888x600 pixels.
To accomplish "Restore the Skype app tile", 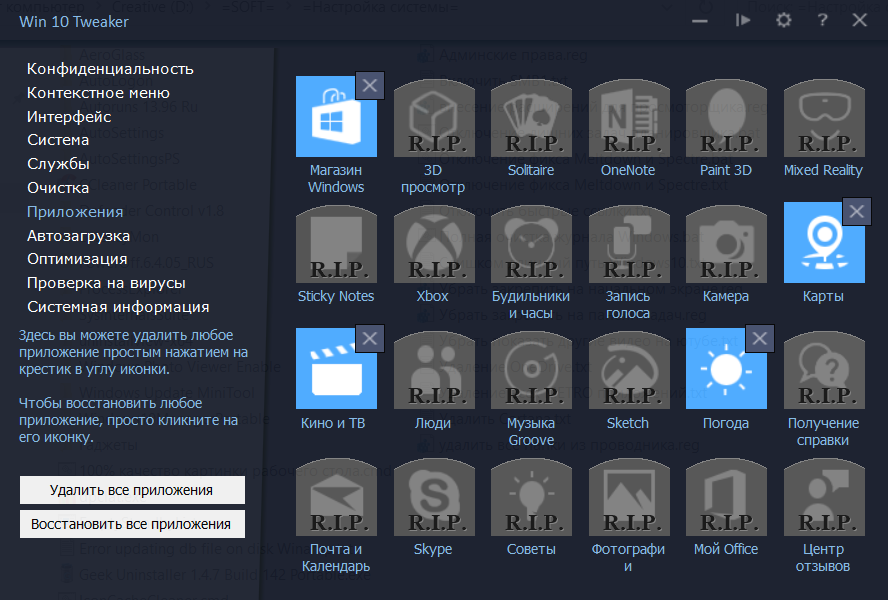I will pyautogui.click(x=434, y=497).
